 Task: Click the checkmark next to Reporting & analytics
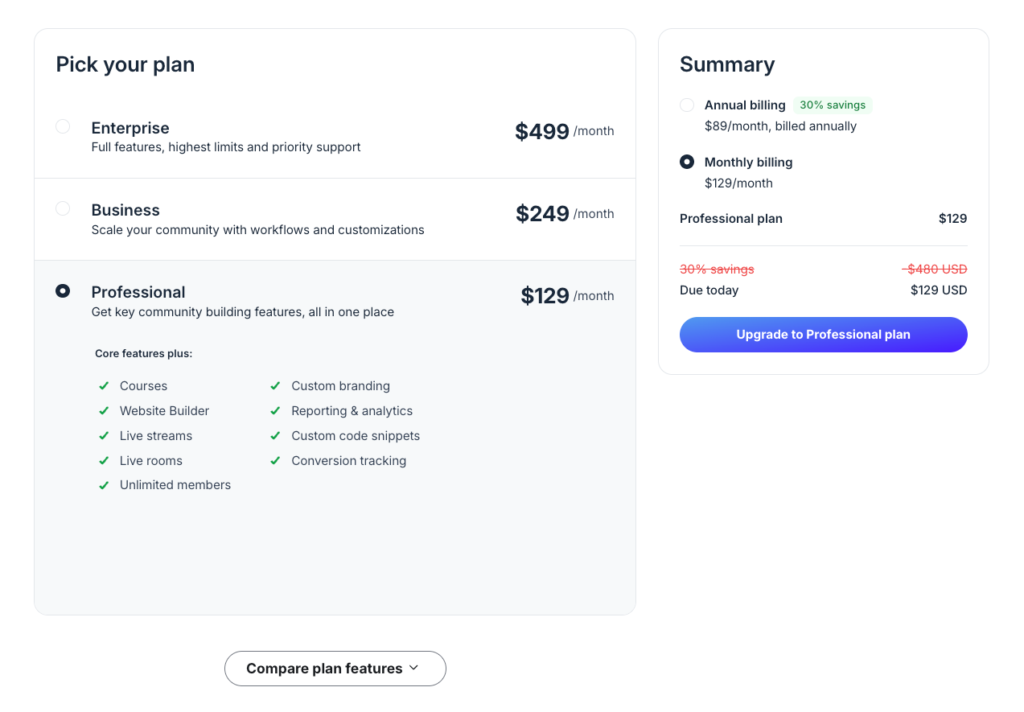point(275,411)
